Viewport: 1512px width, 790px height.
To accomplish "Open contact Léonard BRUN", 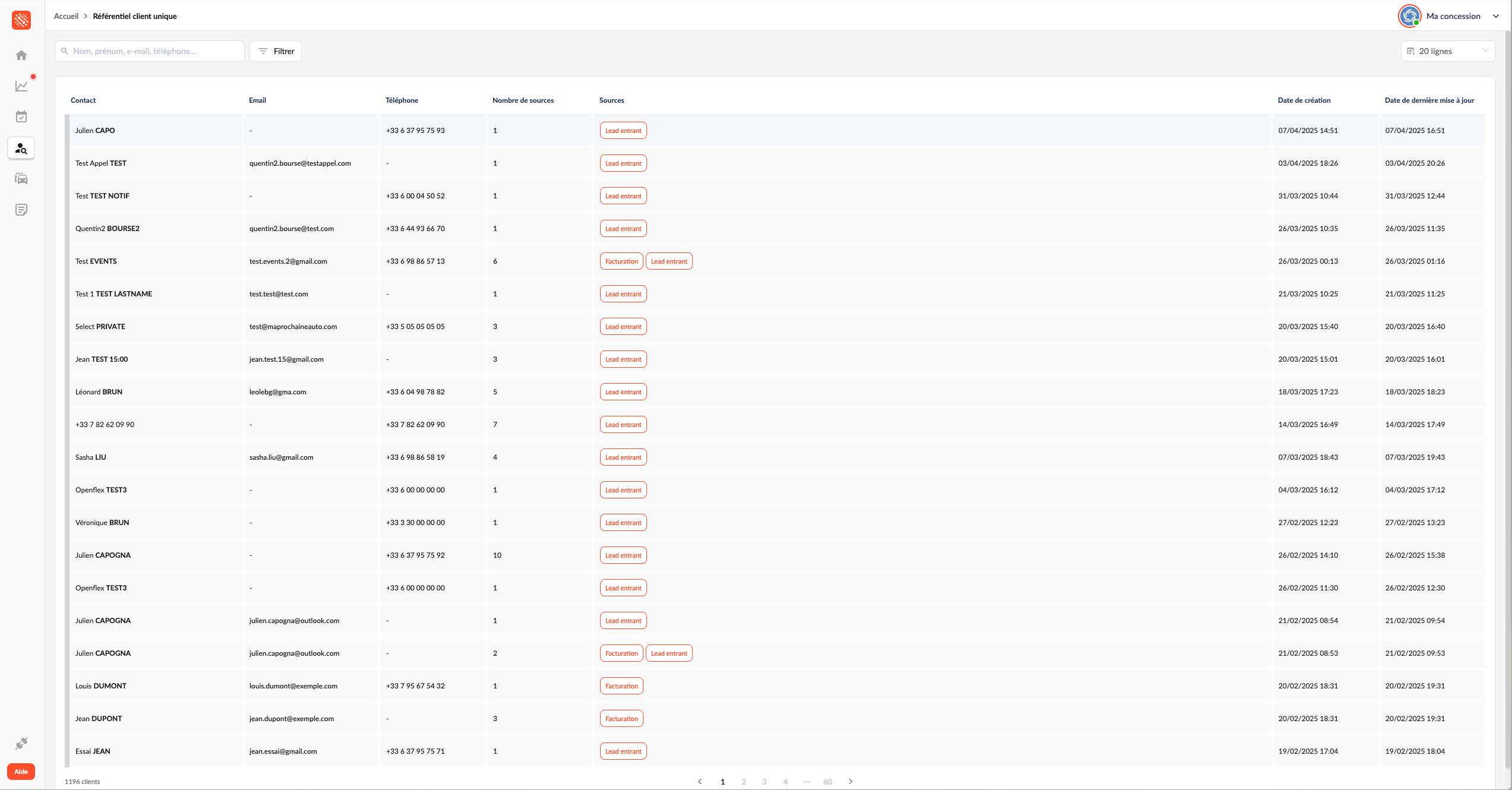I will [99, 392].
